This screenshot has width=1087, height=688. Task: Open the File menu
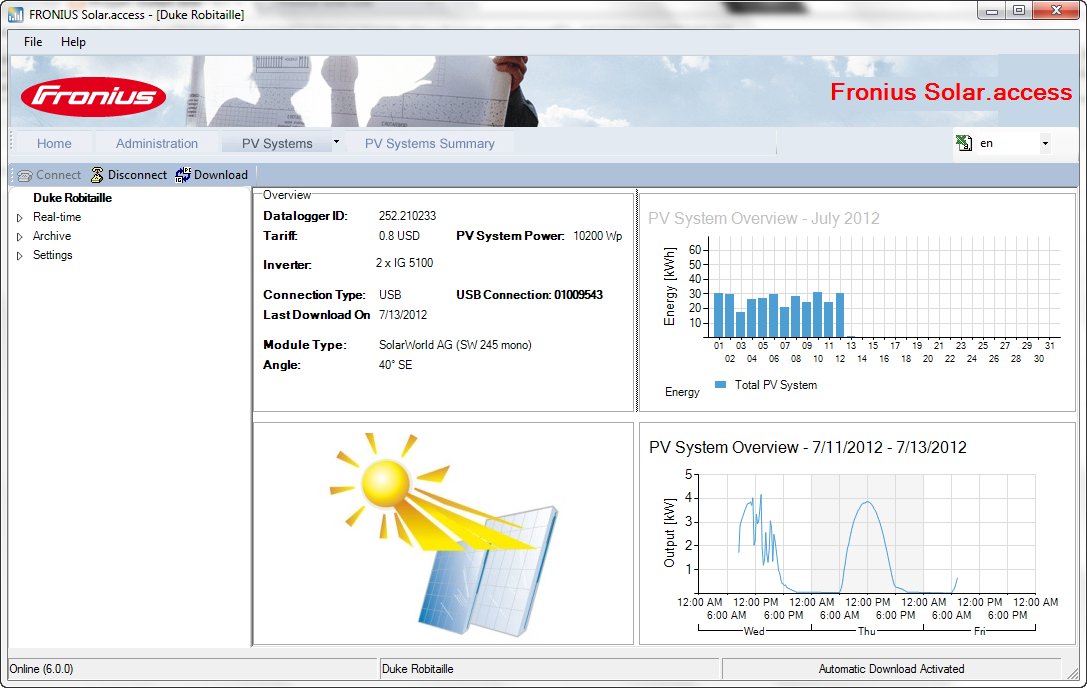[x=32, y=42]
